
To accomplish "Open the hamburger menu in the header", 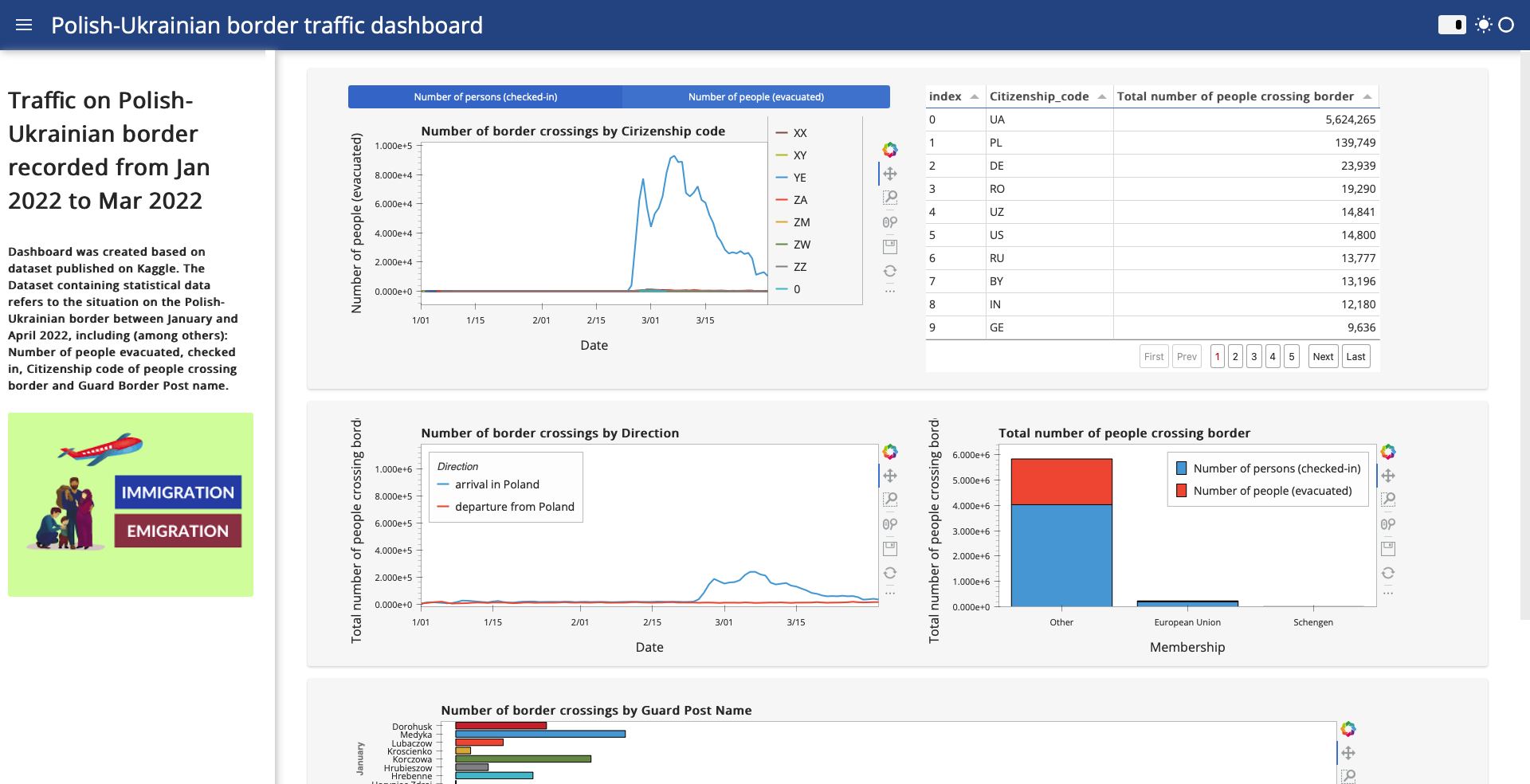I will [23, 25].
